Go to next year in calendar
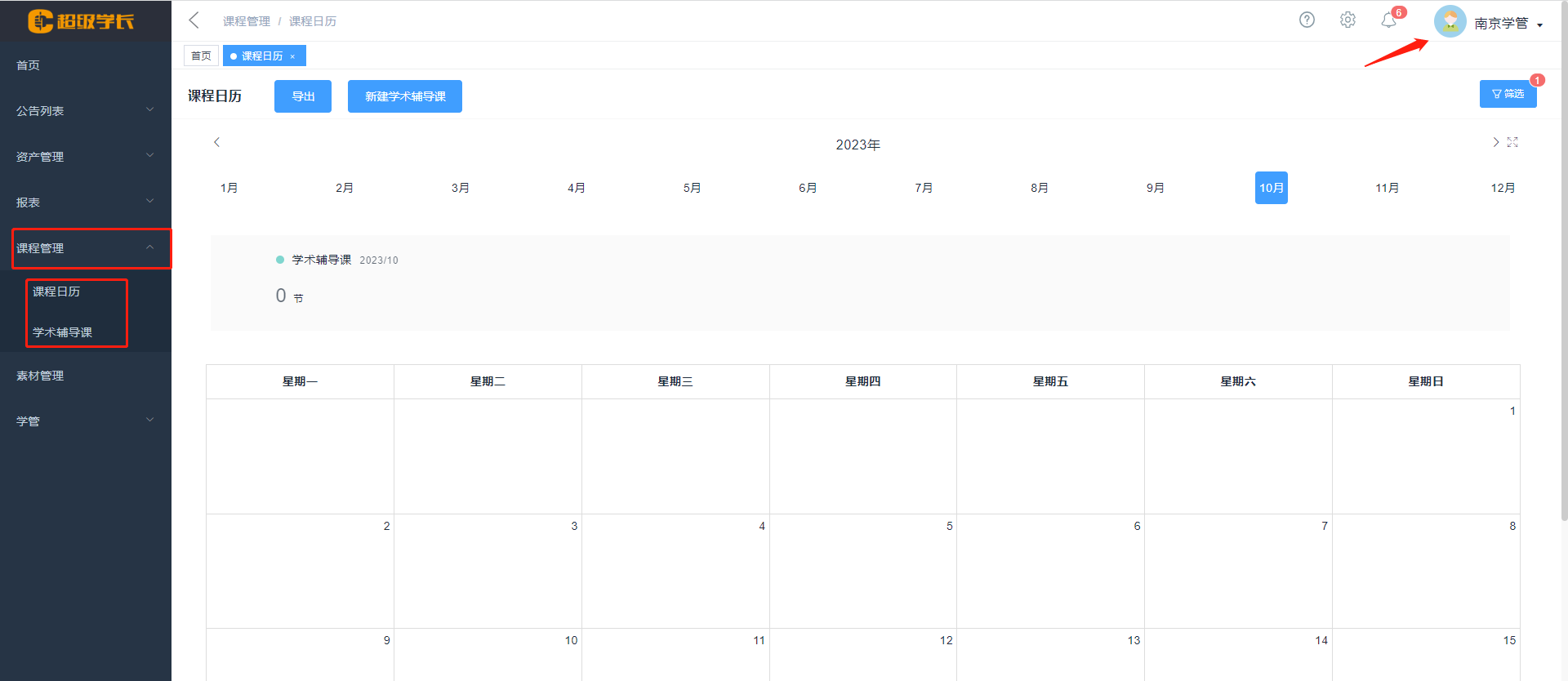Screen dimensions: 1568x681 1495,142
